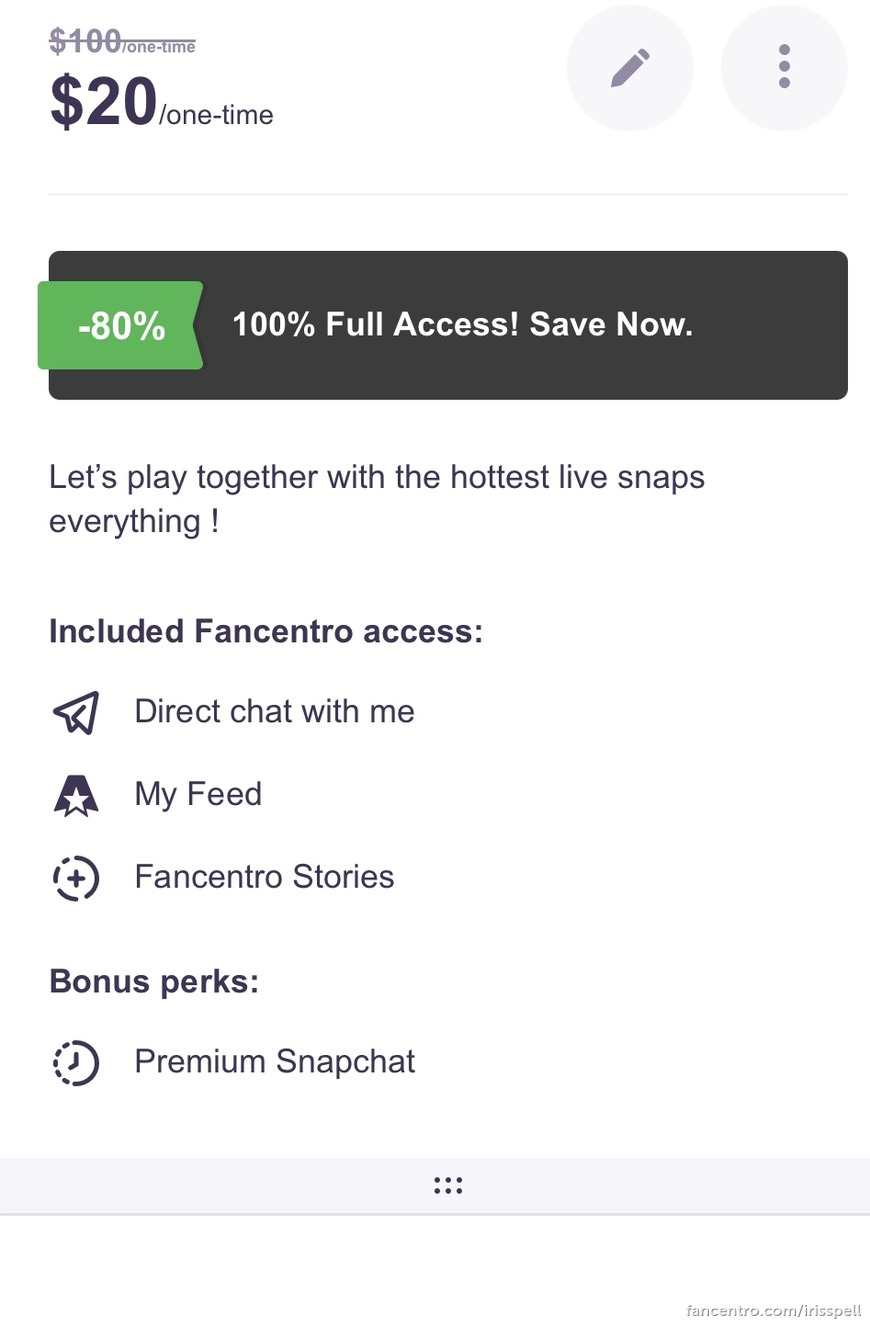This screenshot has height=1327, width=870.
Task: Click the Premium Snapchat clock icon
Action: pos(76,1062)
